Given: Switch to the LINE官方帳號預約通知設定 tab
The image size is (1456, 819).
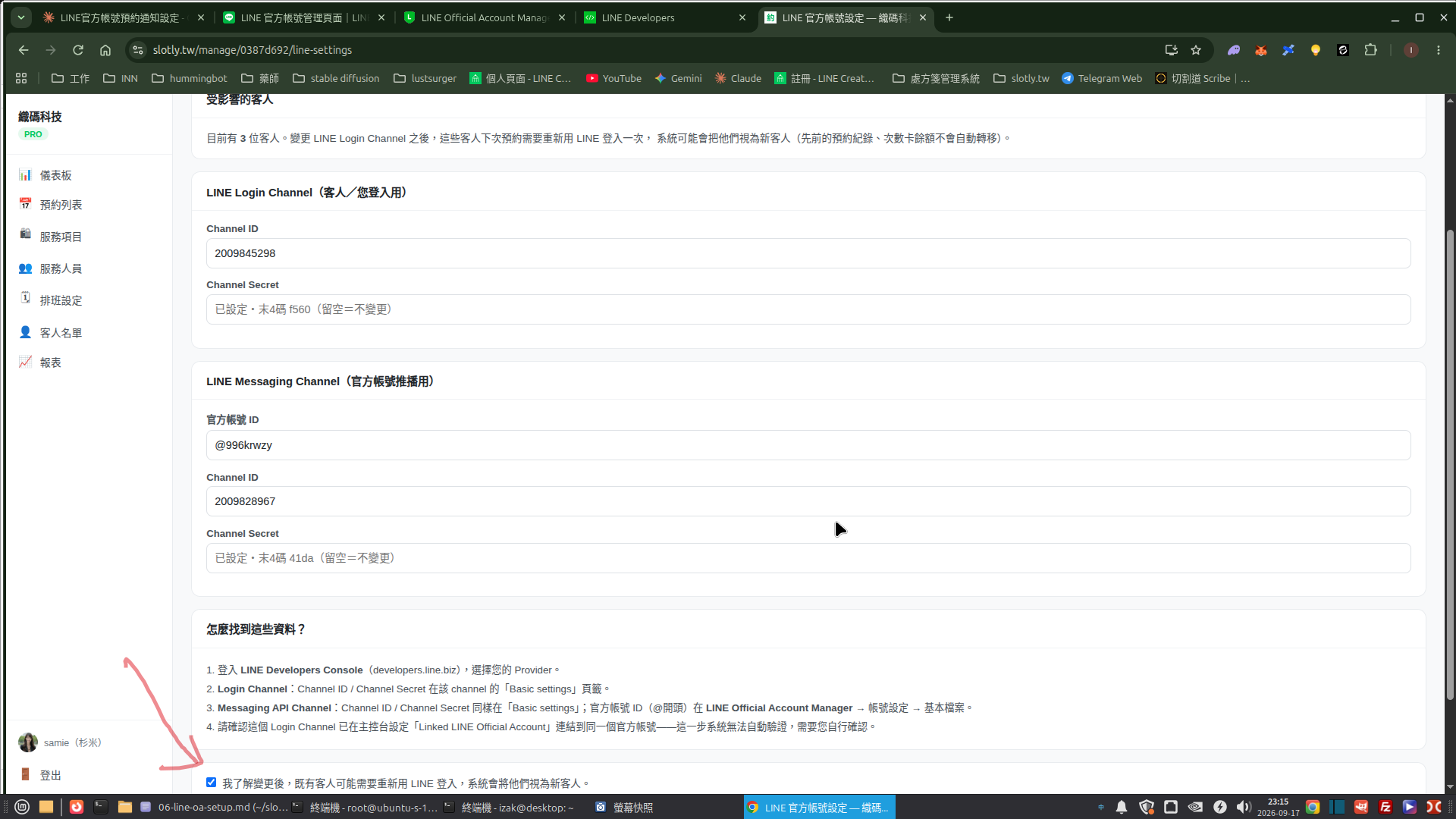Looking at the screenshot, I should click(x=123, y=17).
